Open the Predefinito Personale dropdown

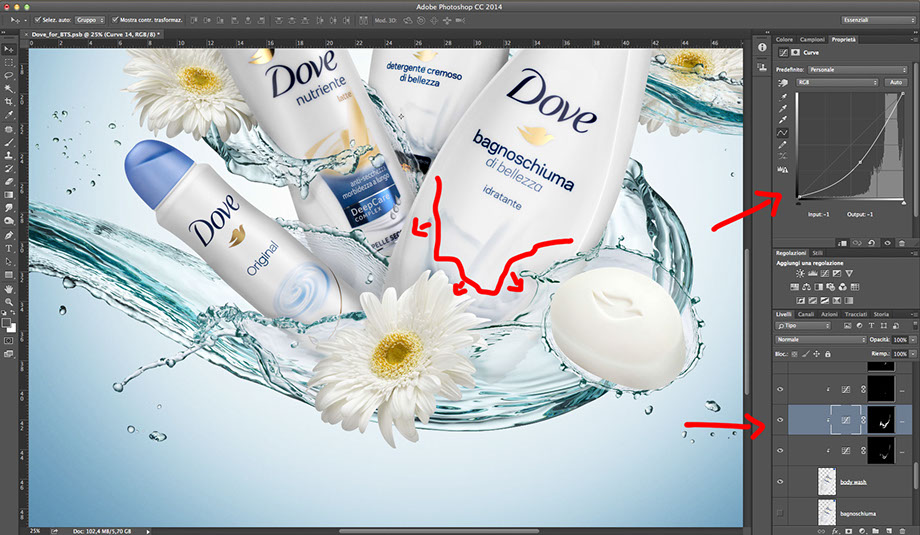point(858,70)
